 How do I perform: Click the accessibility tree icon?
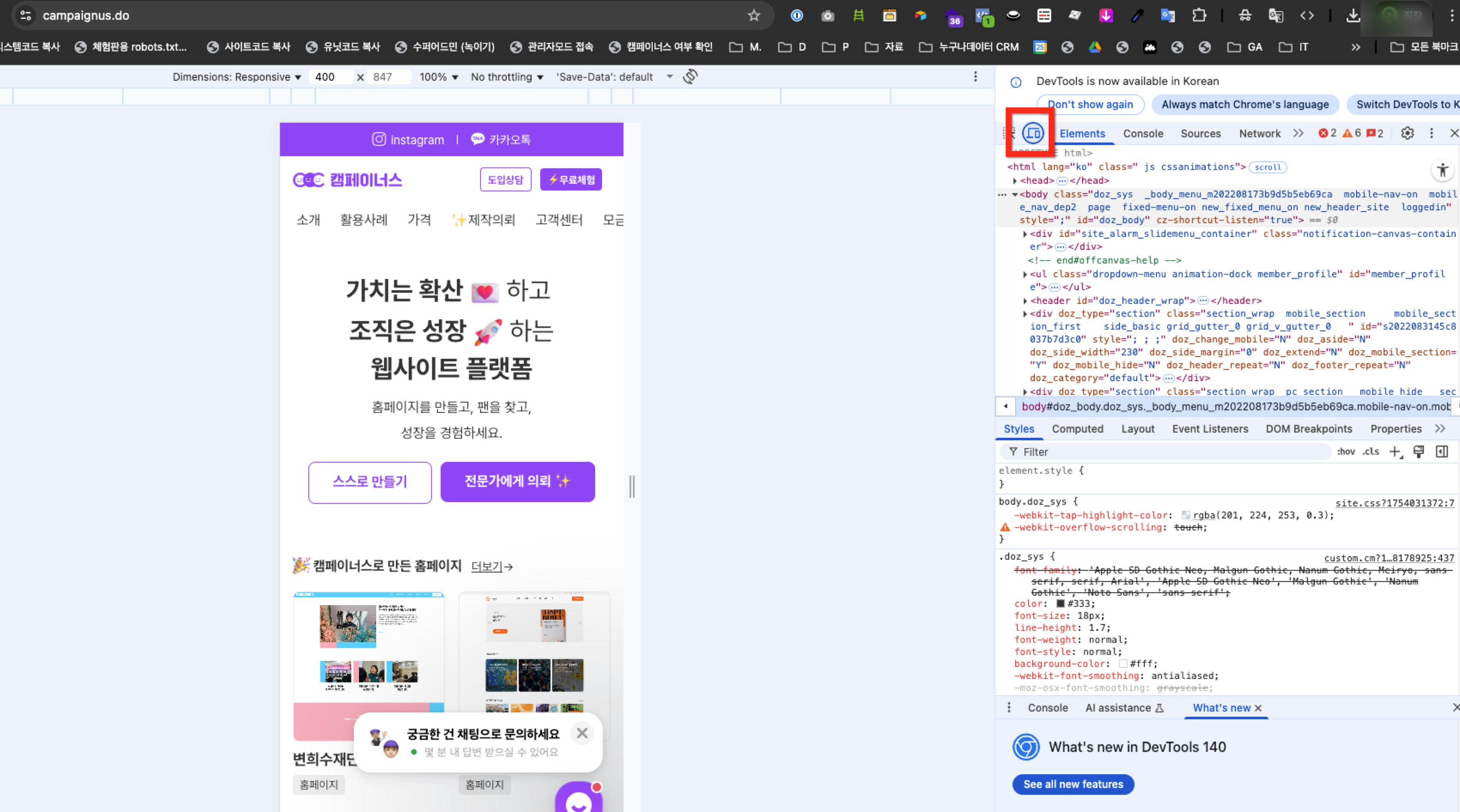click(x=1442, y=170)
